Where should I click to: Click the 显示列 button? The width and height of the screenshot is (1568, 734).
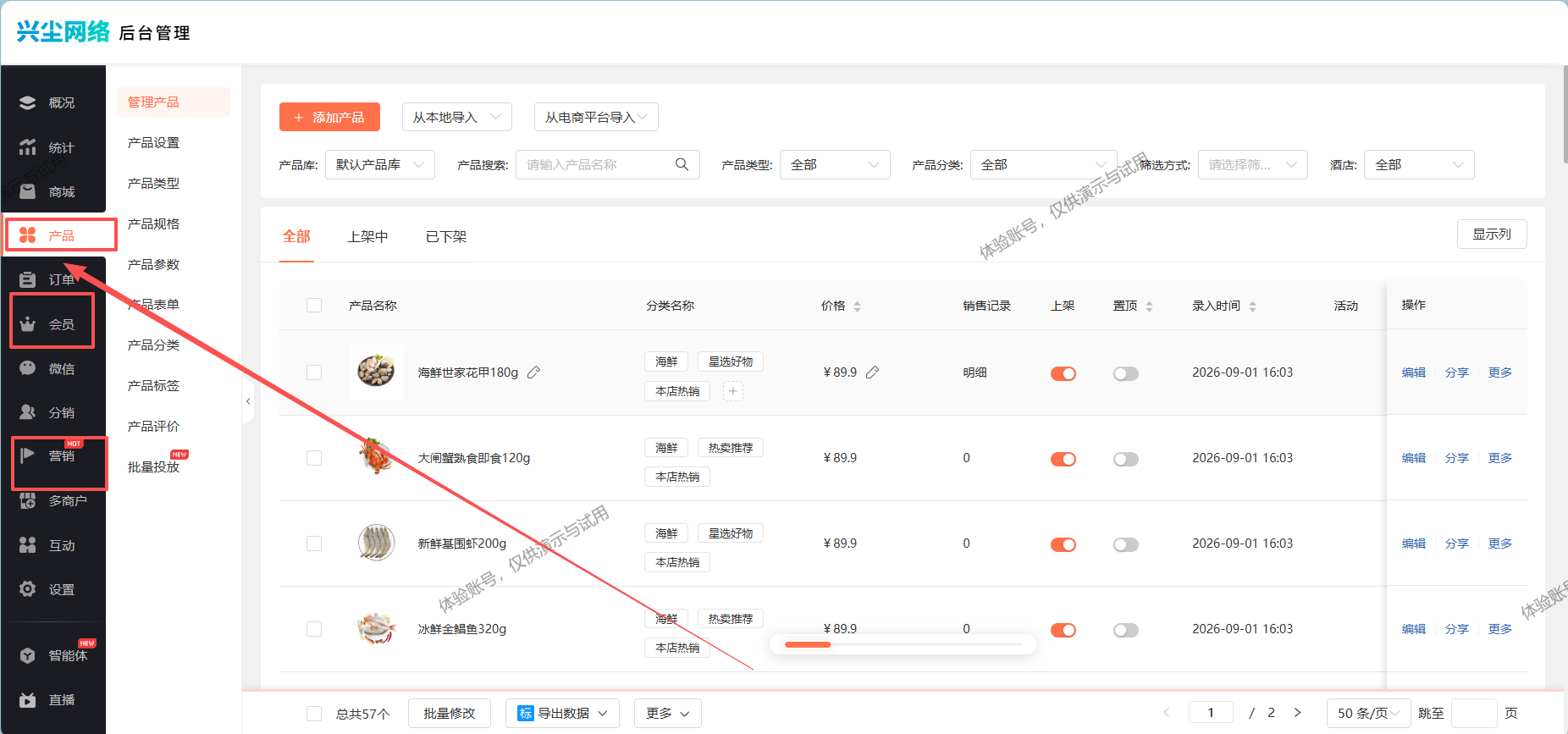coord(1492,234)
